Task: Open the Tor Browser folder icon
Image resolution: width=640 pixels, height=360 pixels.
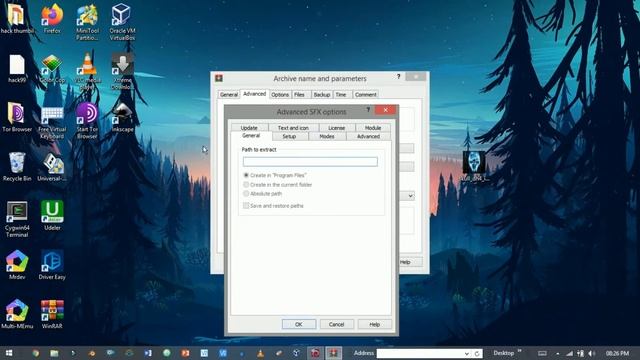Action: coord(17,118)
